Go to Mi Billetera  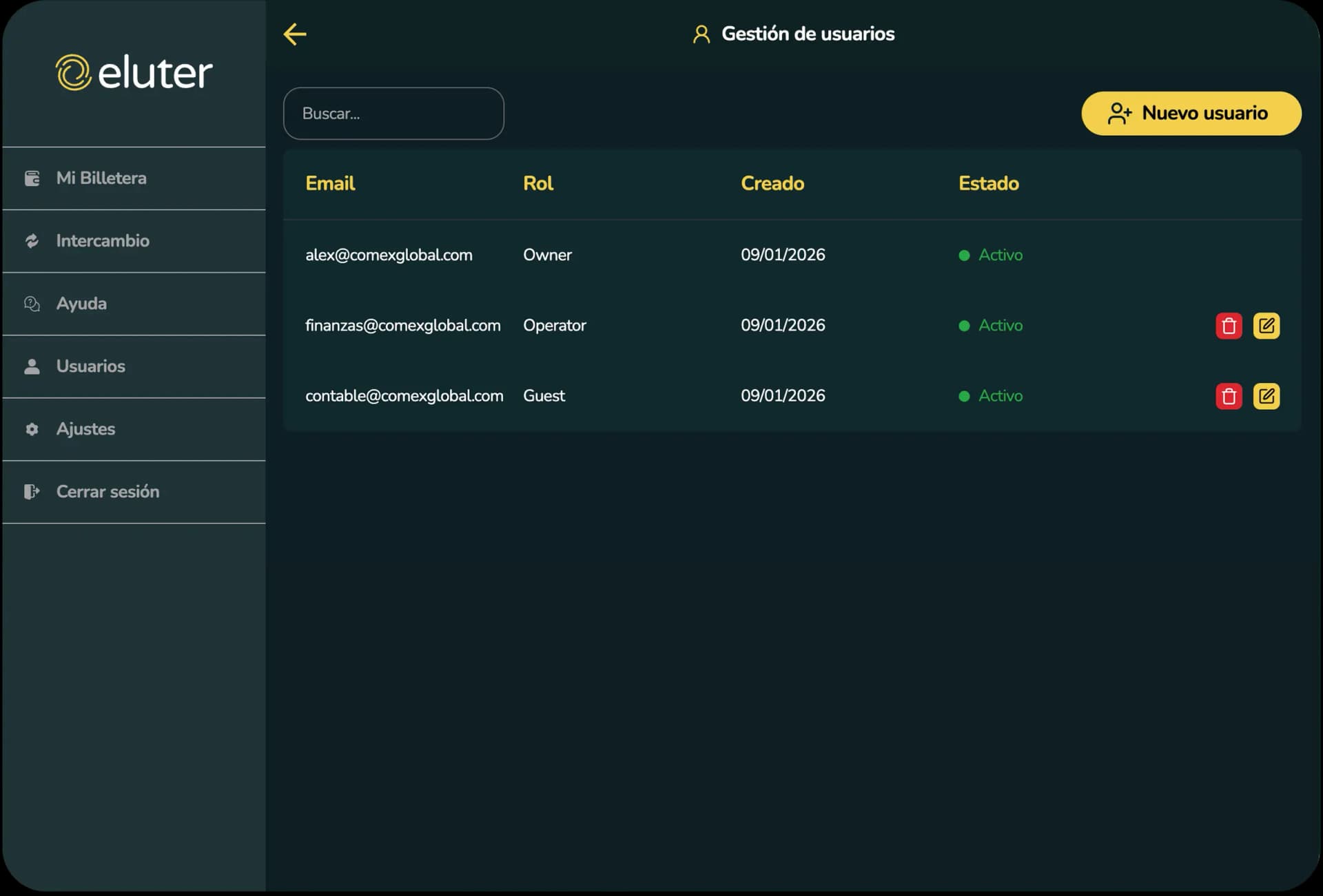pos(101,178)
